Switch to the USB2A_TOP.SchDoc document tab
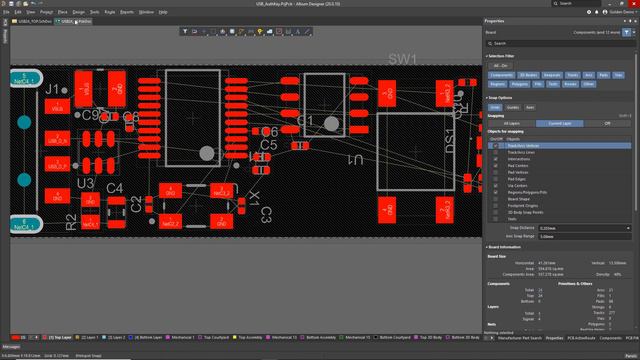This screenshot has width=640, height=360. [x=32, y=21]
